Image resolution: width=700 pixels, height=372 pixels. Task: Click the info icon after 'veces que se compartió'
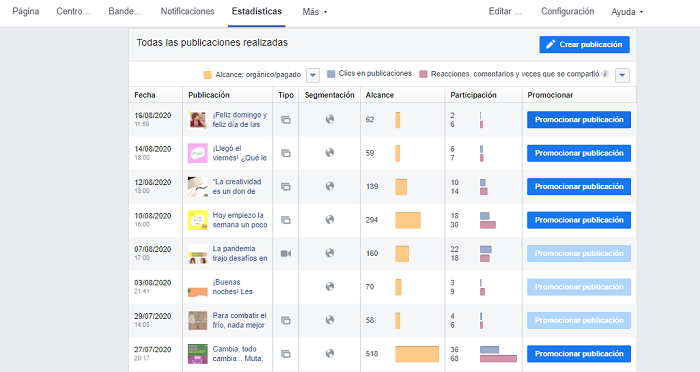point(605,74)
